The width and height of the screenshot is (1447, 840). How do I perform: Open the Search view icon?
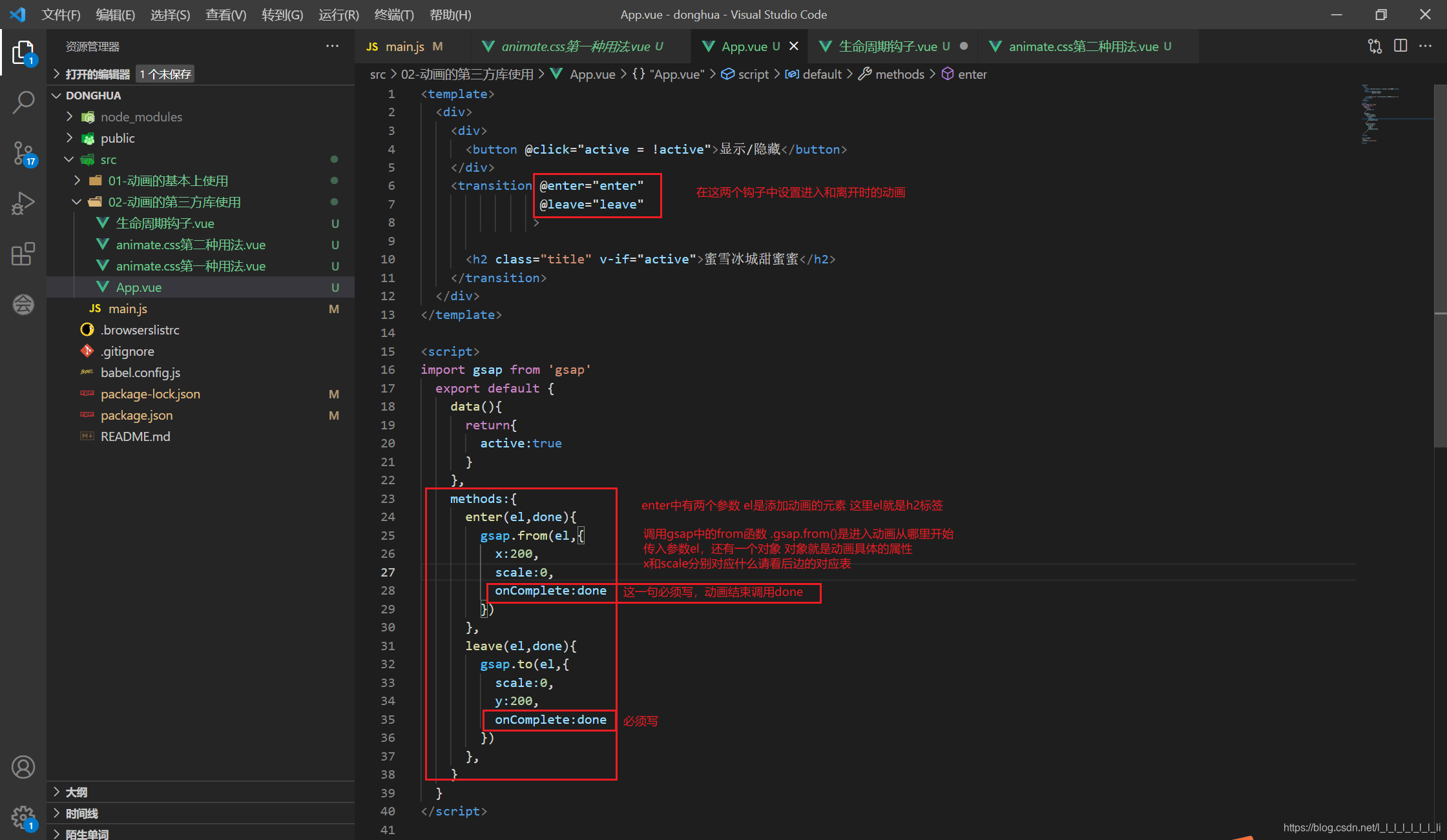[x=23, y=103]
